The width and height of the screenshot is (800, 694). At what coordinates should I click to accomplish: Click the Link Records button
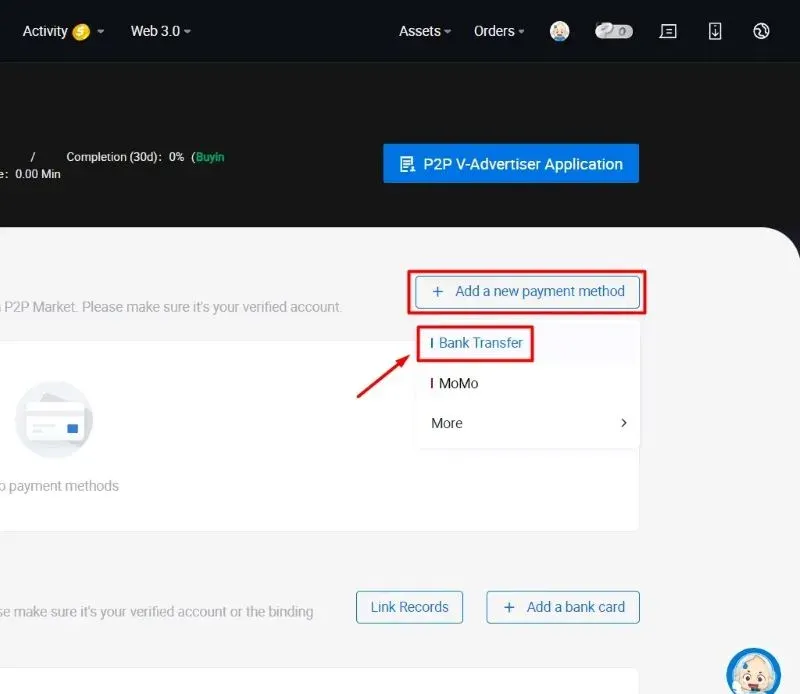(409, 607)
